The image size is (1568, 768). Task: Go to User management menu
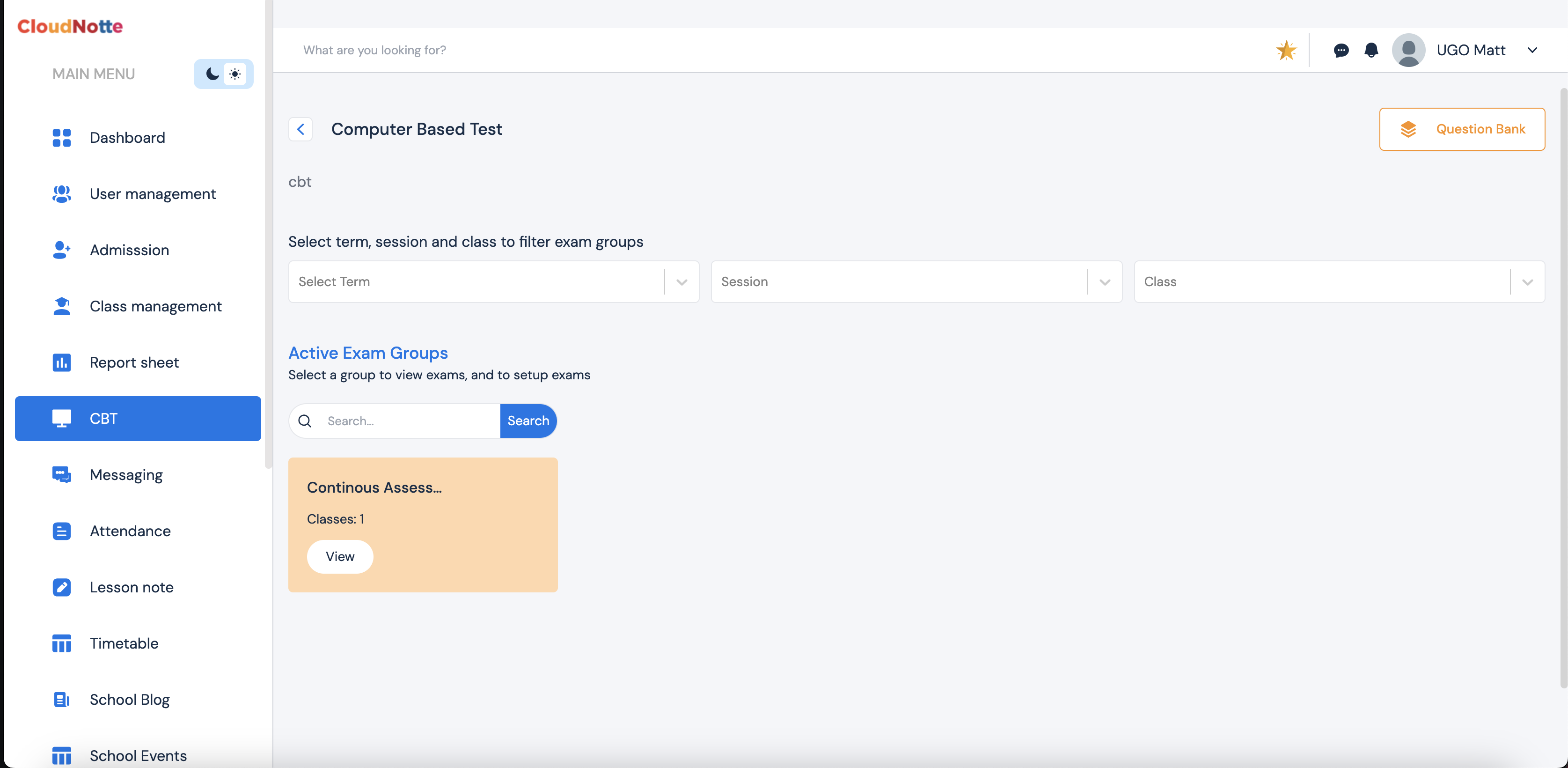(x=152, y=194)
